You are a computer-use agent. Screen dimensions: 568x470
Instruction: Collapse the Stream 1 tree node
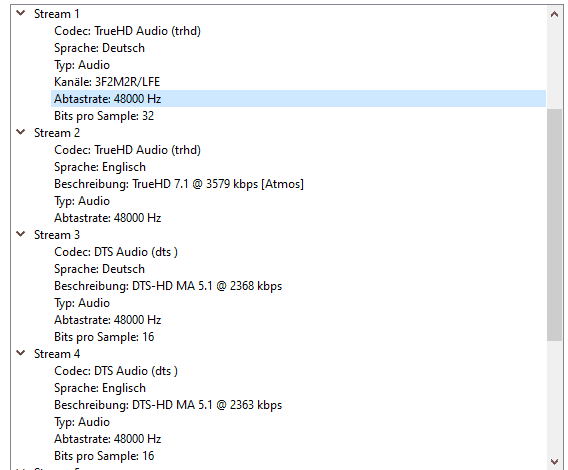(21, 13)
